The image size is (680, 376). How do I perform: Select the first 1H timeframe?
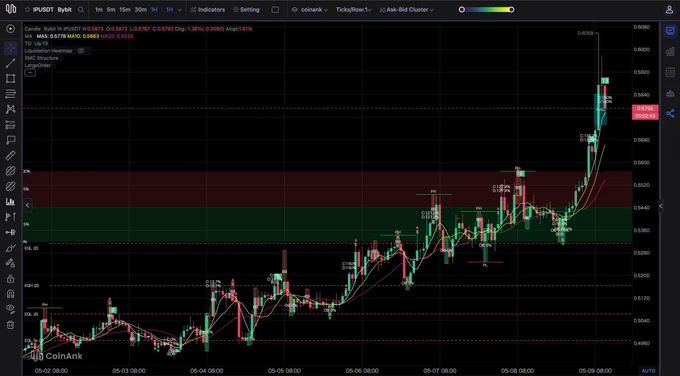pos(154,10)
